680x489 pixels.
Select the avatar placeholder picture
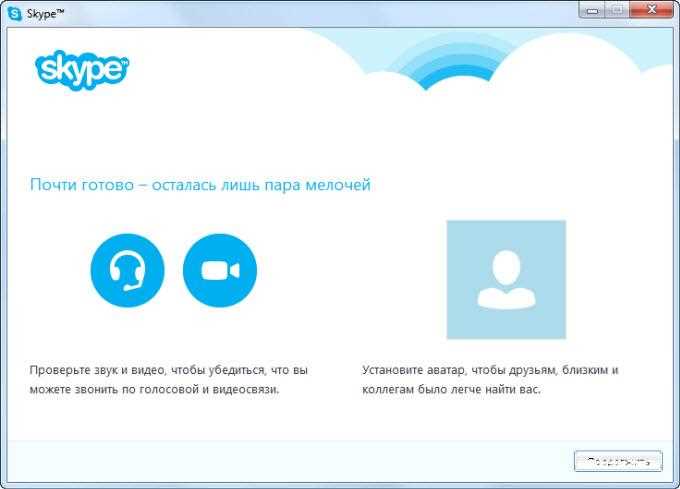[x=506, y=280]
